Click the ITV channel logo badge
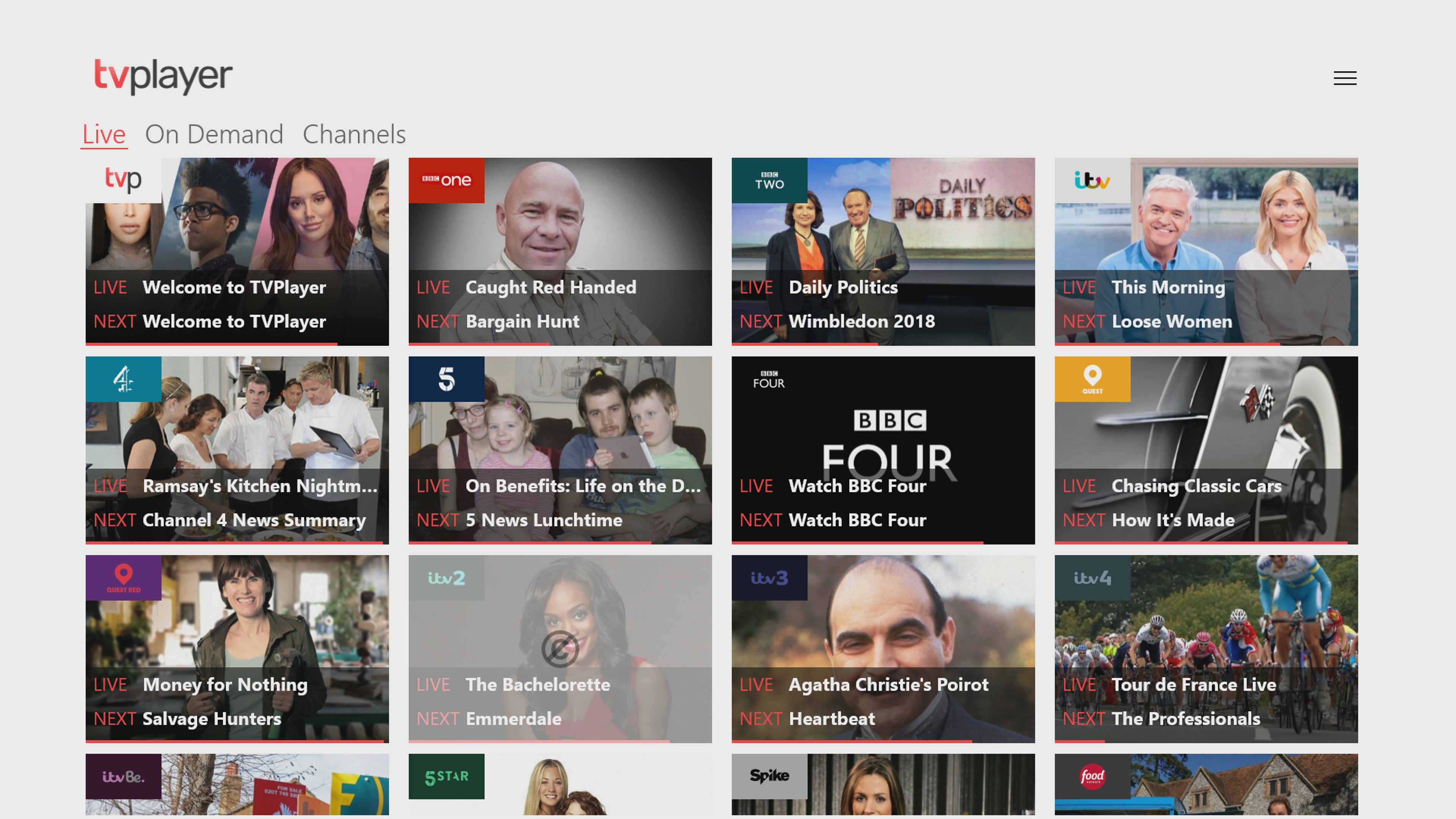 tap(1092, 180)
